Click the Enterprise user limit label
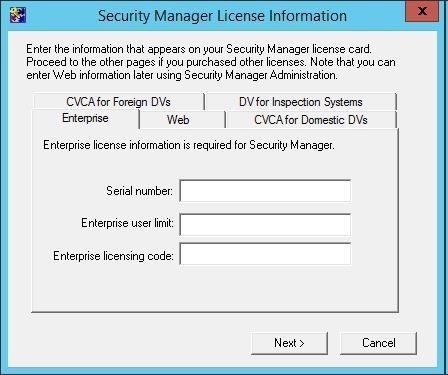This screenshot has height=375, width=448. point(127,223)
